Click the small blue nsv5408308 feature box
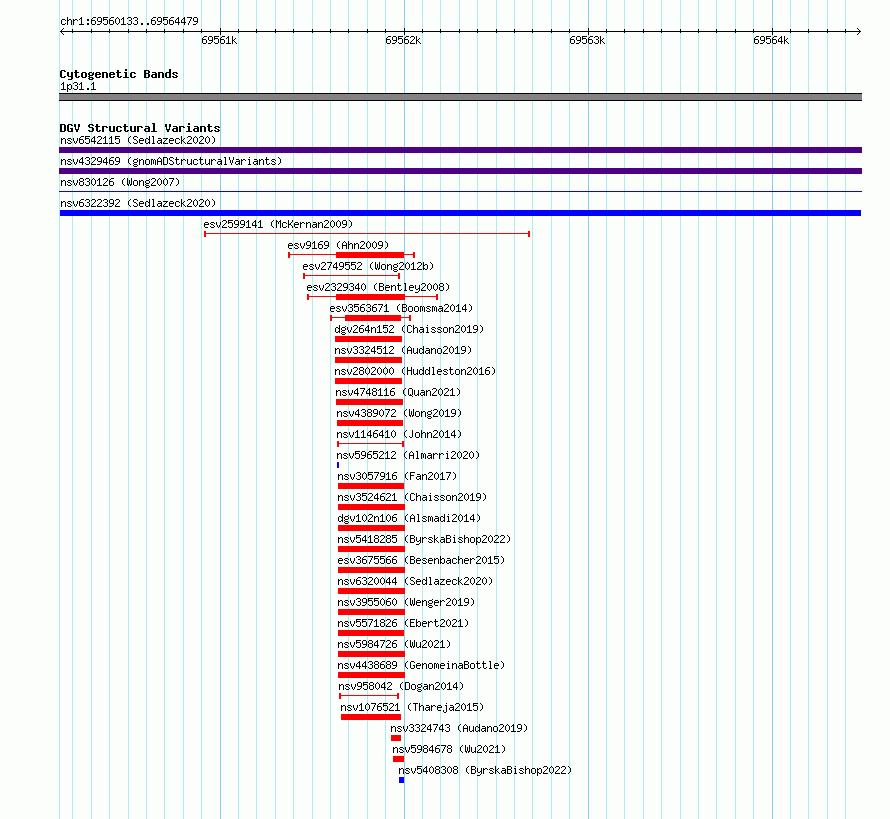This screenshot has height=819, width=890. 401,780
